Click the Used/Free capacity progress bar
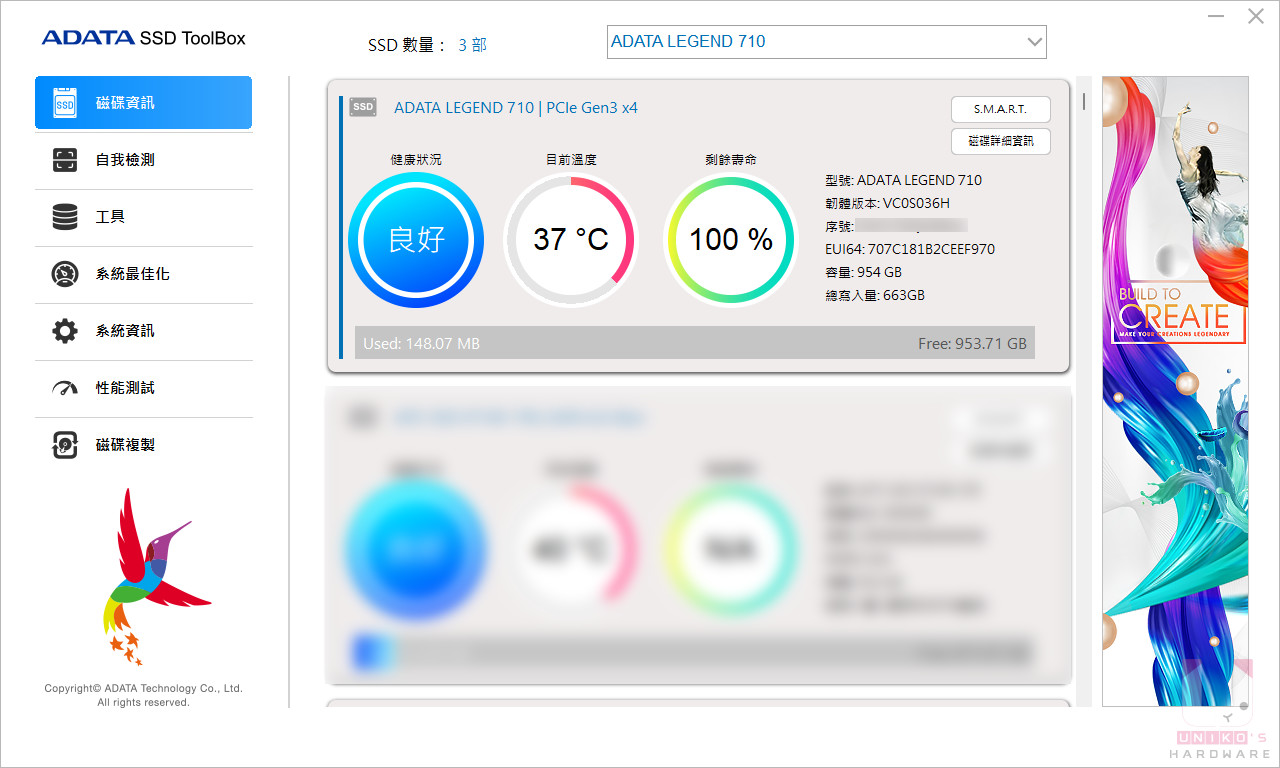 (696, 343)
